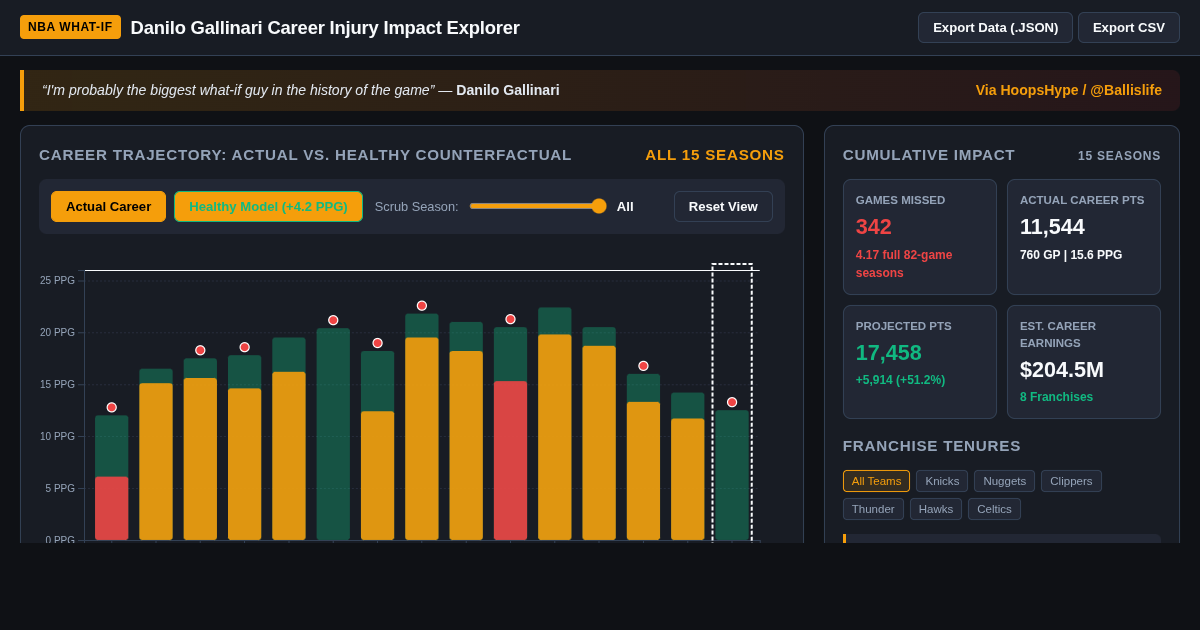Click the dashed-outlined final season bar
This screenshot has height=630, width=1200.
(x=732, y=475)
